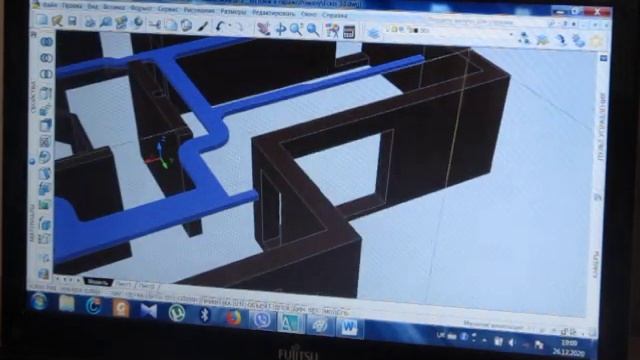Open the Вставка menu
Screen dimensions: 640x360
[x=114, y=7]
